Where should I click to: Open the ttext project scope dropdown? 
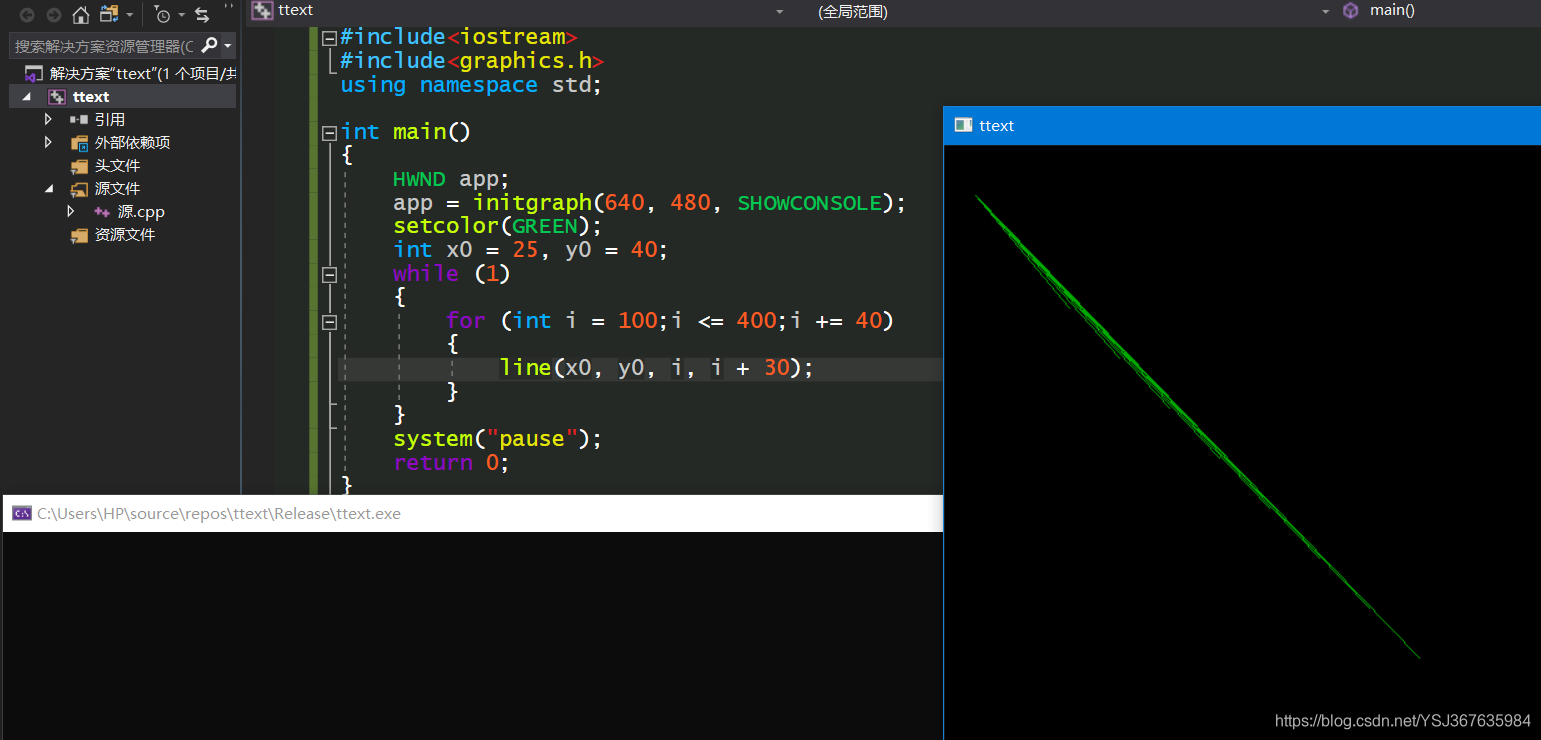(780, 11)
